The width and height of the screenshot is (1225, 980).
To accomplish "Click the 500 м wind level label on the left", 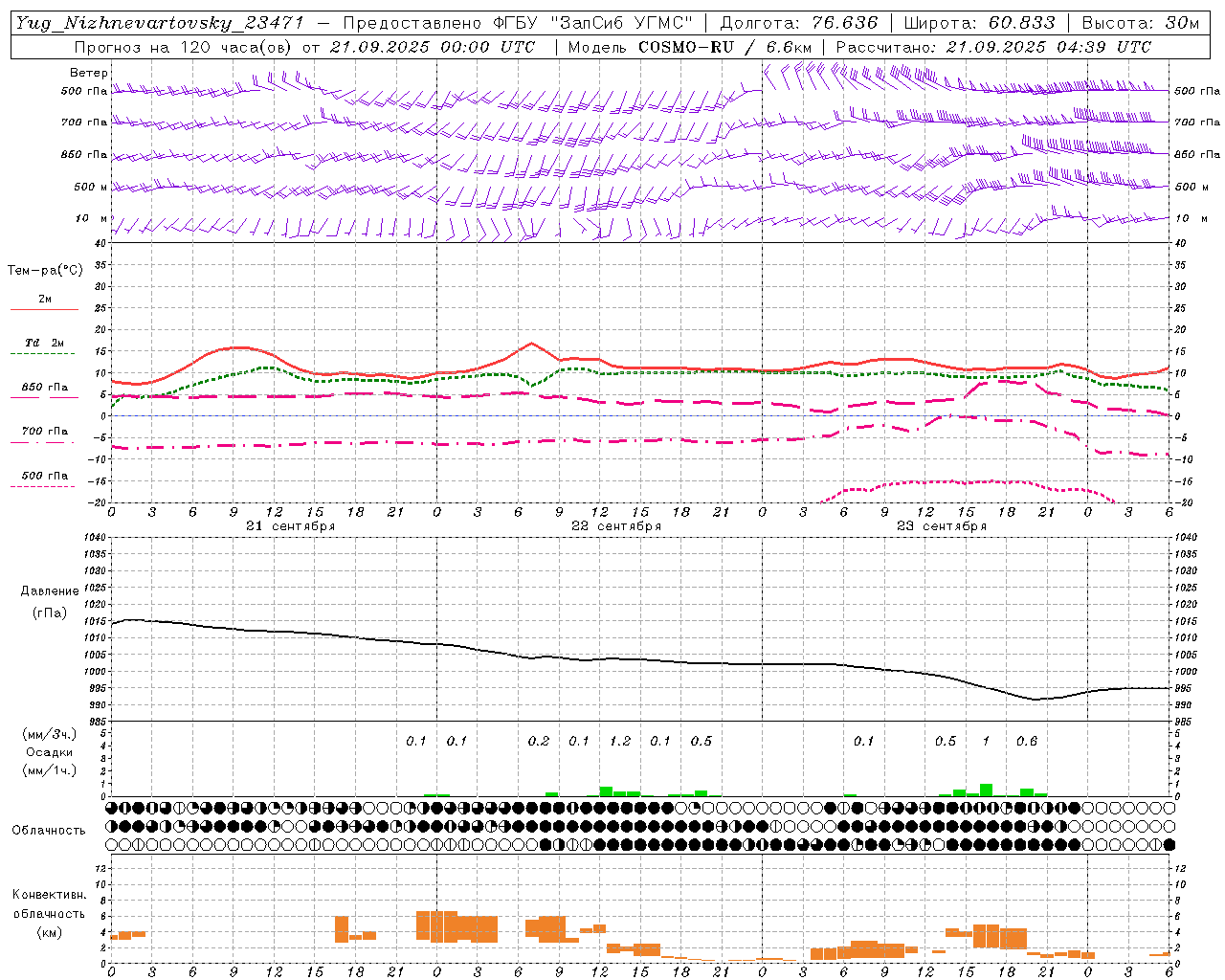I will pos(91,188).
